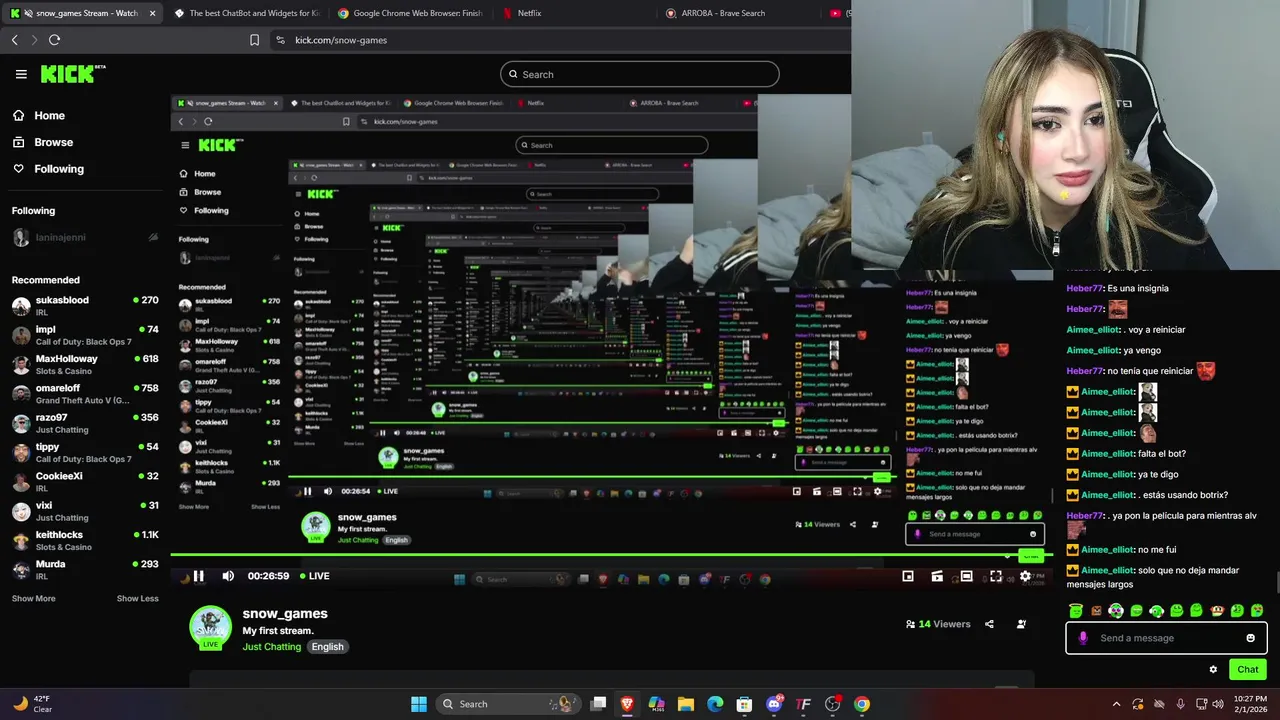
Task: Open Microsoft Edge from taskbar
Action: (x=715, y=704)
